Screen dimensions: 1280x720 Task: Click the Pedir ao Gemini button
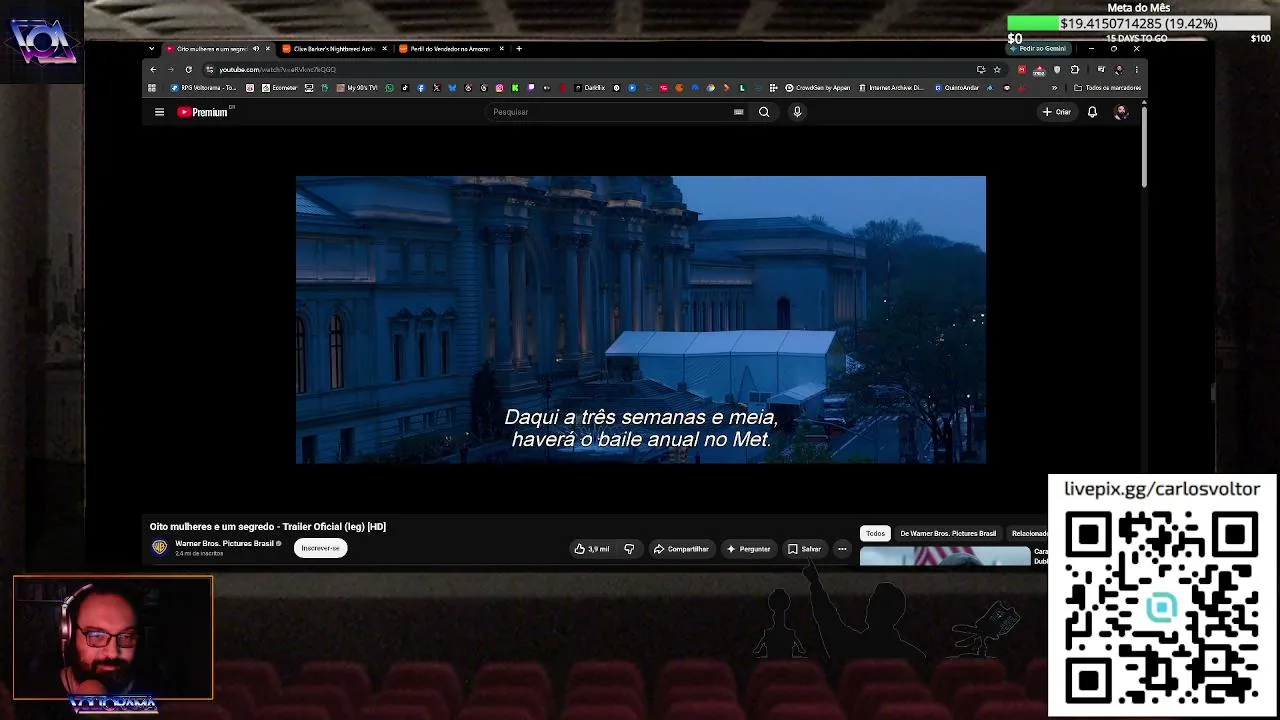[1038, 48]
